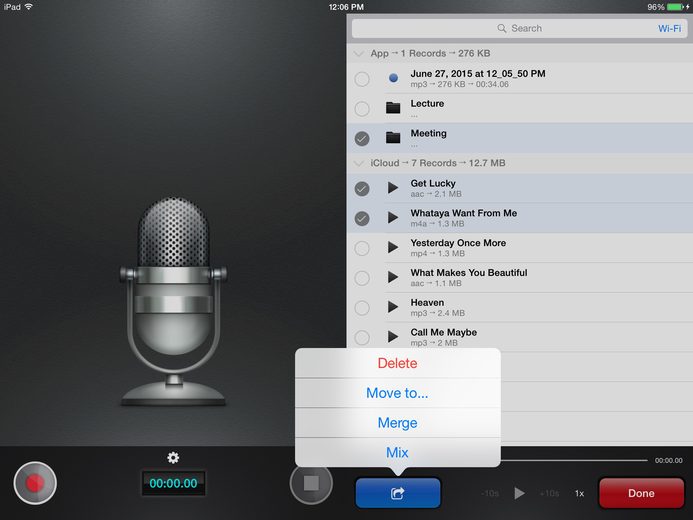Click the Meeting folder icon

393,137
